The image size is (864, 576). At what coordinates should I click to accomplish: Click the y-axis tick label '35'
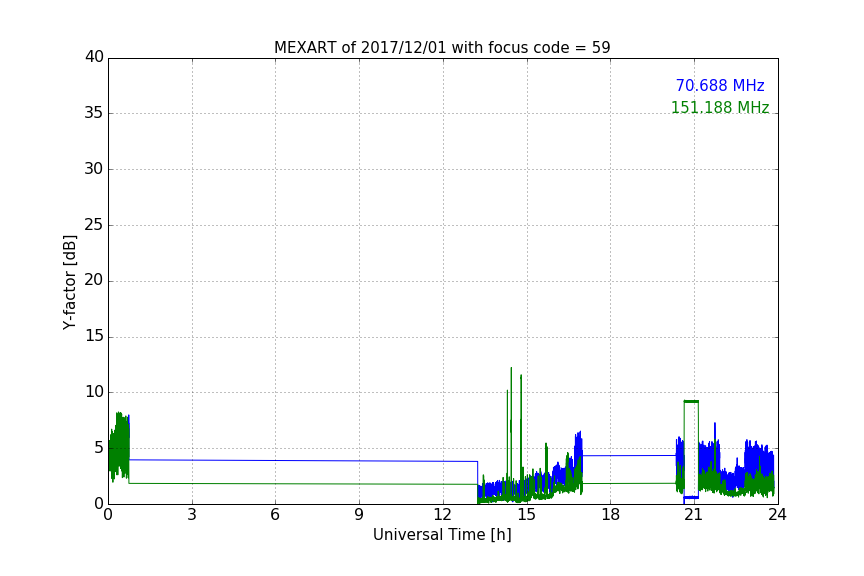[x=94, y=113]
